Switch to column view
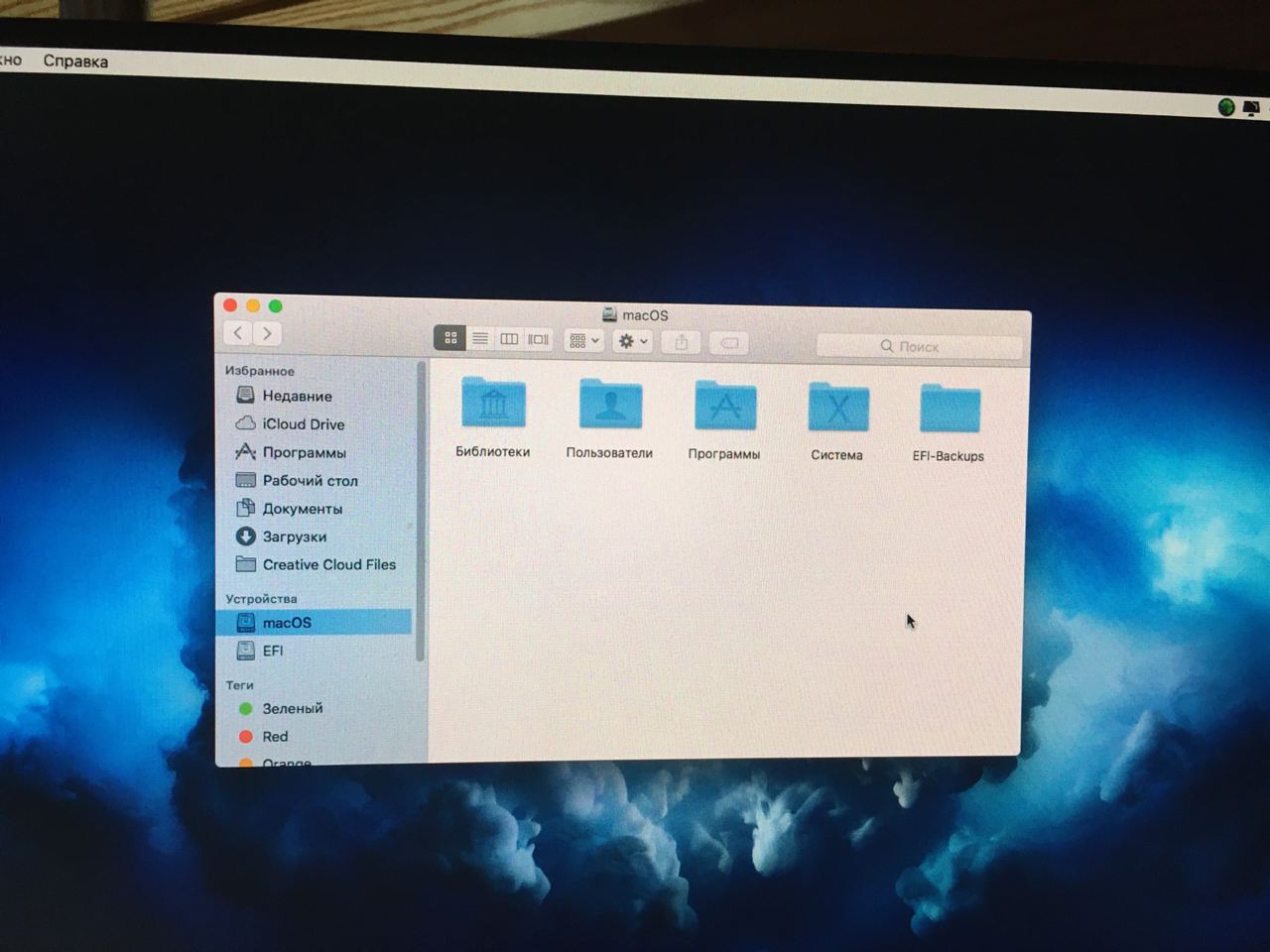The height and width of the screenshot is (952, 1270). click(x=509, y=339)
